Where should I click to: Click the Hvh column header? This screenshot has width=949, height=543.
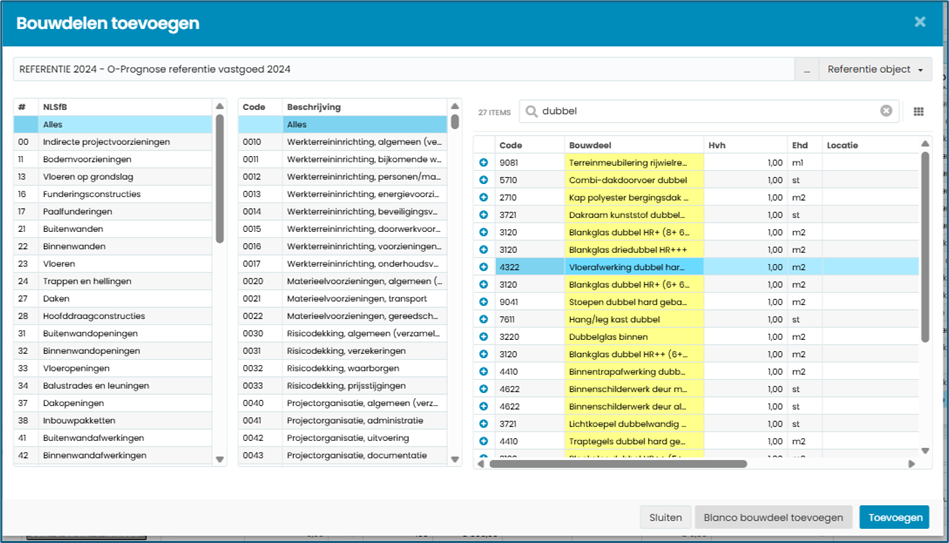click(745, 145)
